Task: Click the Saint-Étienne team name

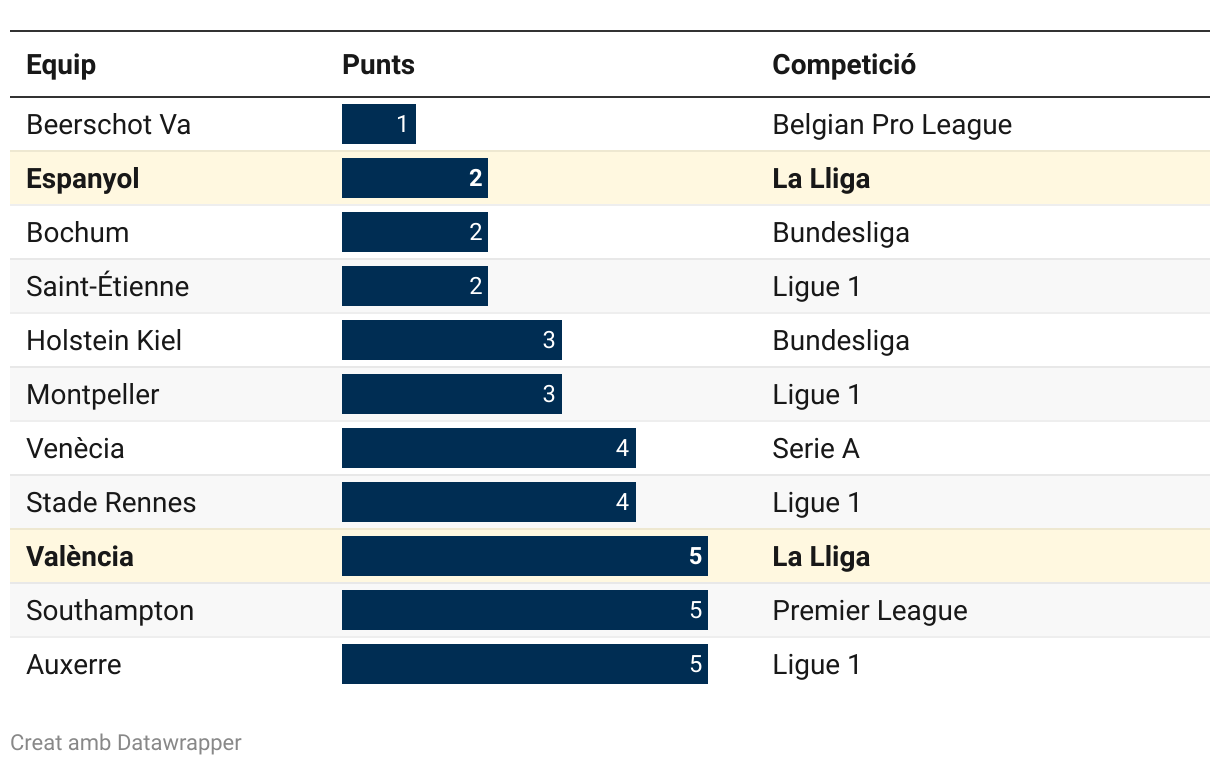Action: pos(107,287)
